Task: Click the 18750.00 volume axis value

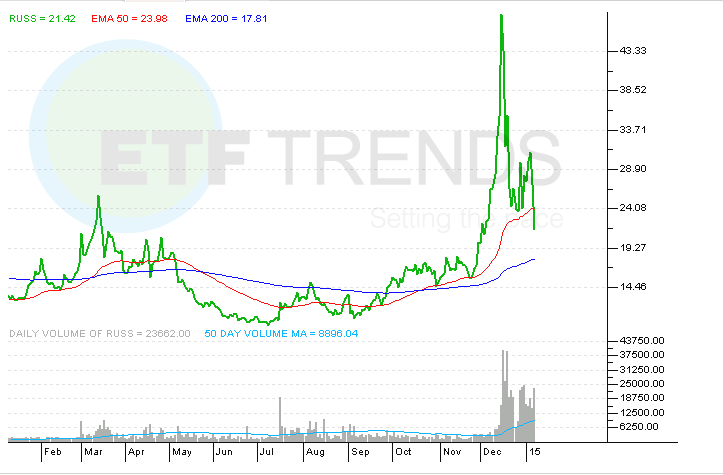Action: coord(642,398)
